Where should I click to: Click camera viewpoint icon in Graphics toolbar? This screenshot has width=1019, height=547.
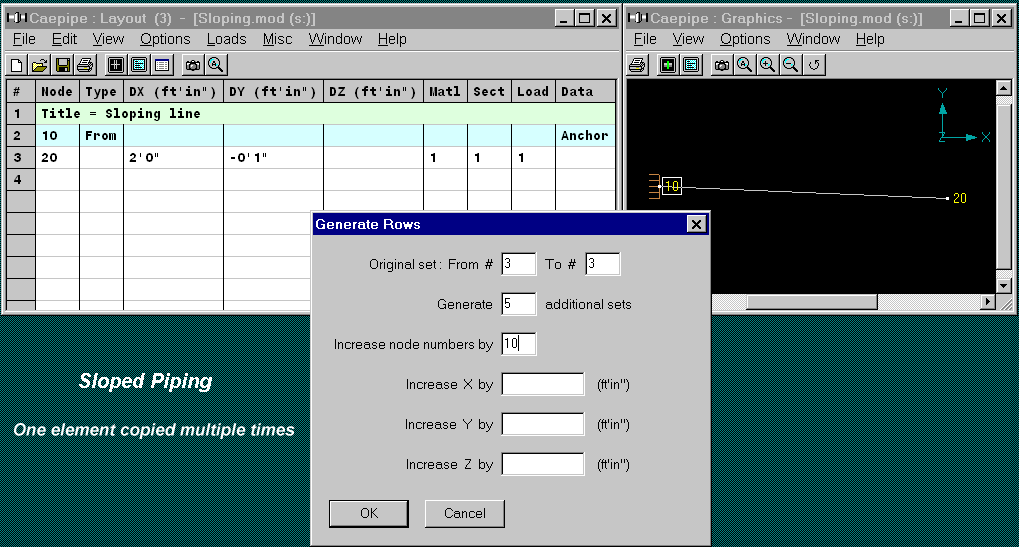click(x=721, y=65)
